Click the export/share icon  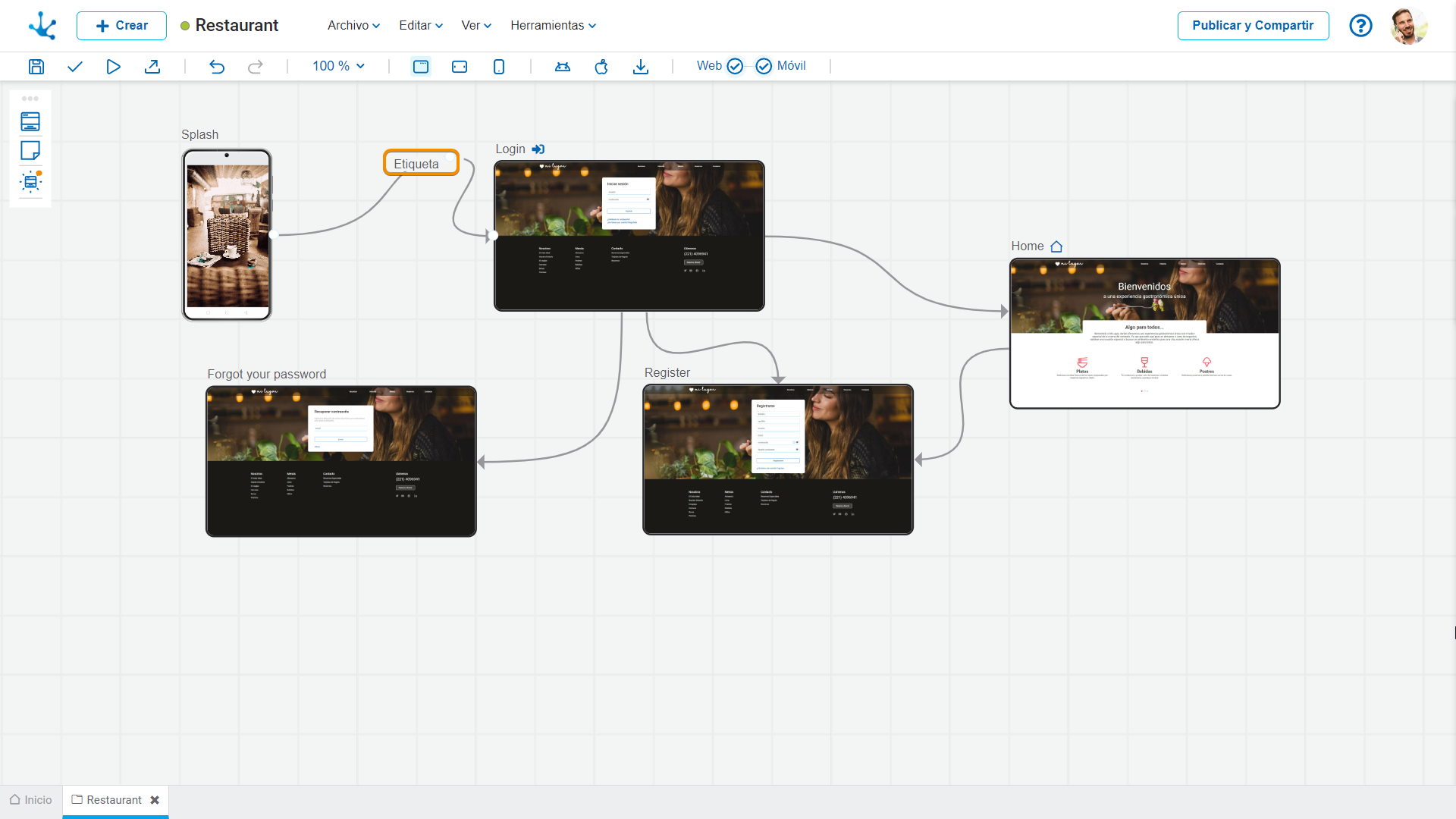coord(154,66)
